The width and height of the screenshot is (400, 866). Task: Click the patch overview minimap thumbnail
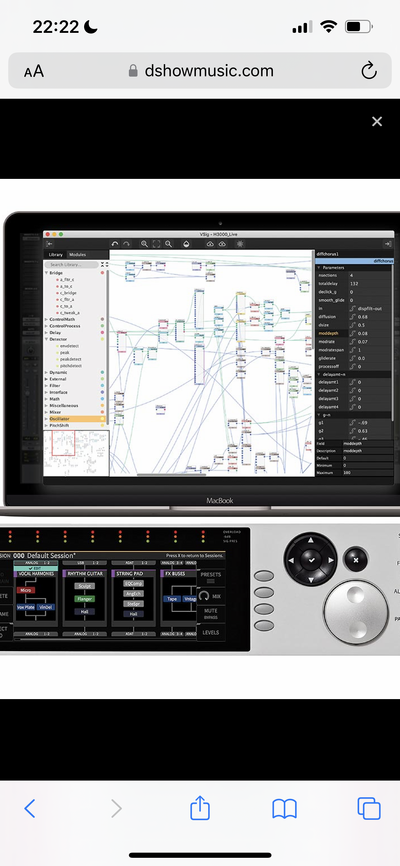[x=76, y=453]
